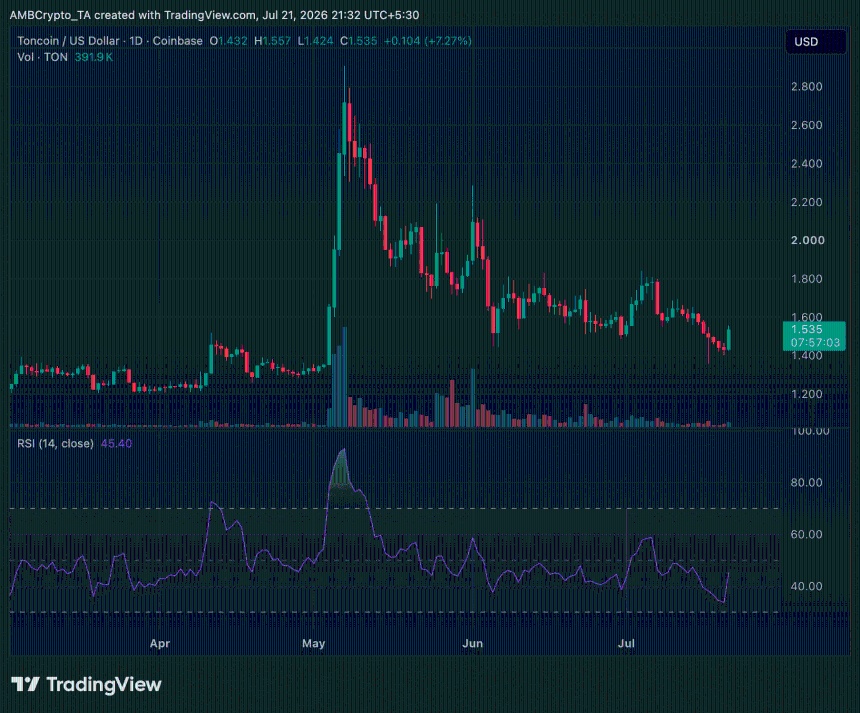Click the open value O1.432
The height and width of the screenshot is (713, 860).
(228, 41)
